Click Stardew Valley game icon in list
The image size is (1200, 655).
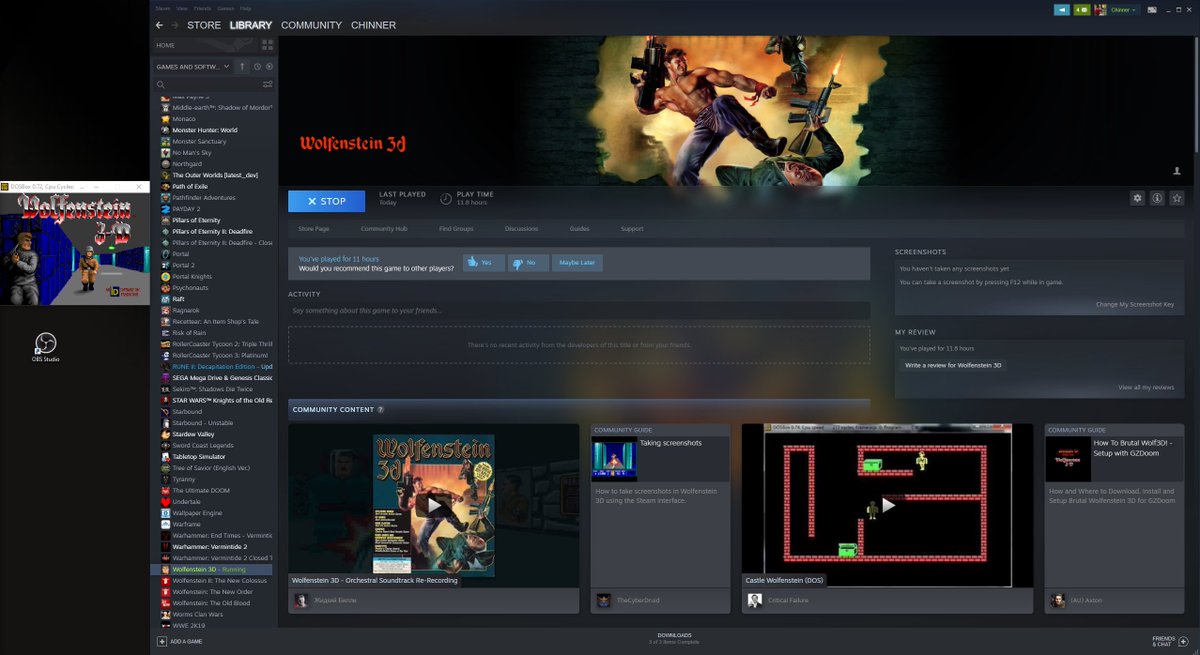coord(166,434)
